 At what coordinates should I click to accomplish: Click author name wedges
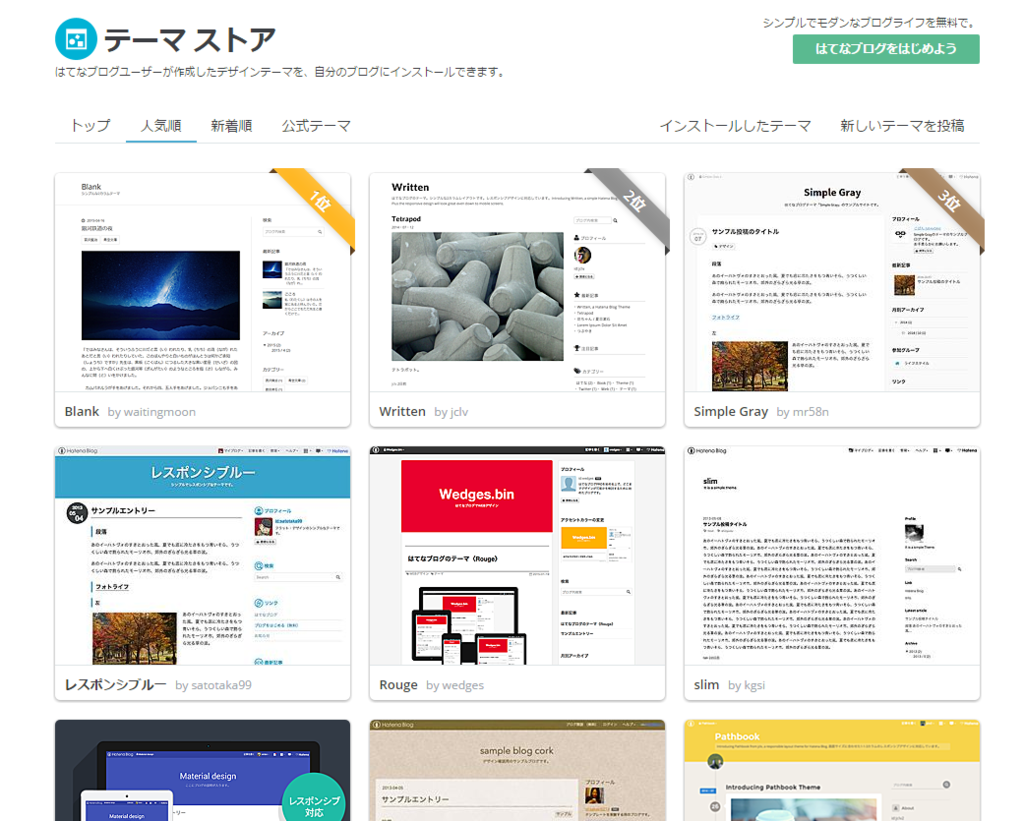click(463, 685)
